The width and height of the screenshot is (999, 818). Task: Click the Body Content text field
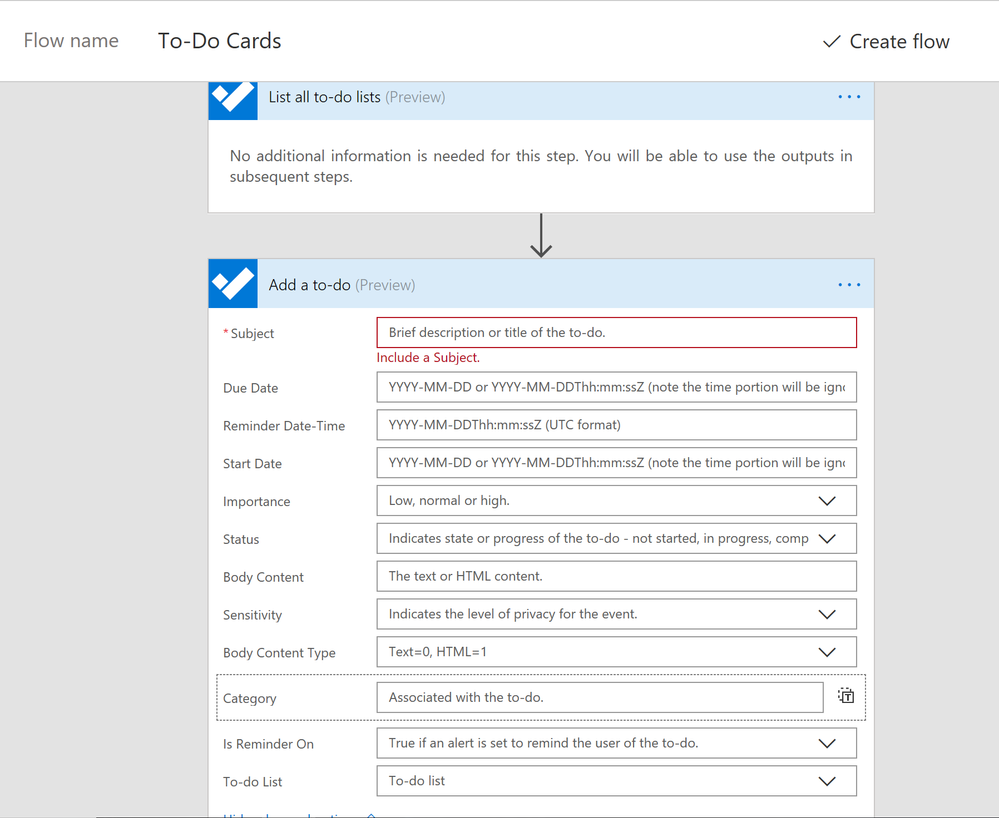(x=616, y=576)
